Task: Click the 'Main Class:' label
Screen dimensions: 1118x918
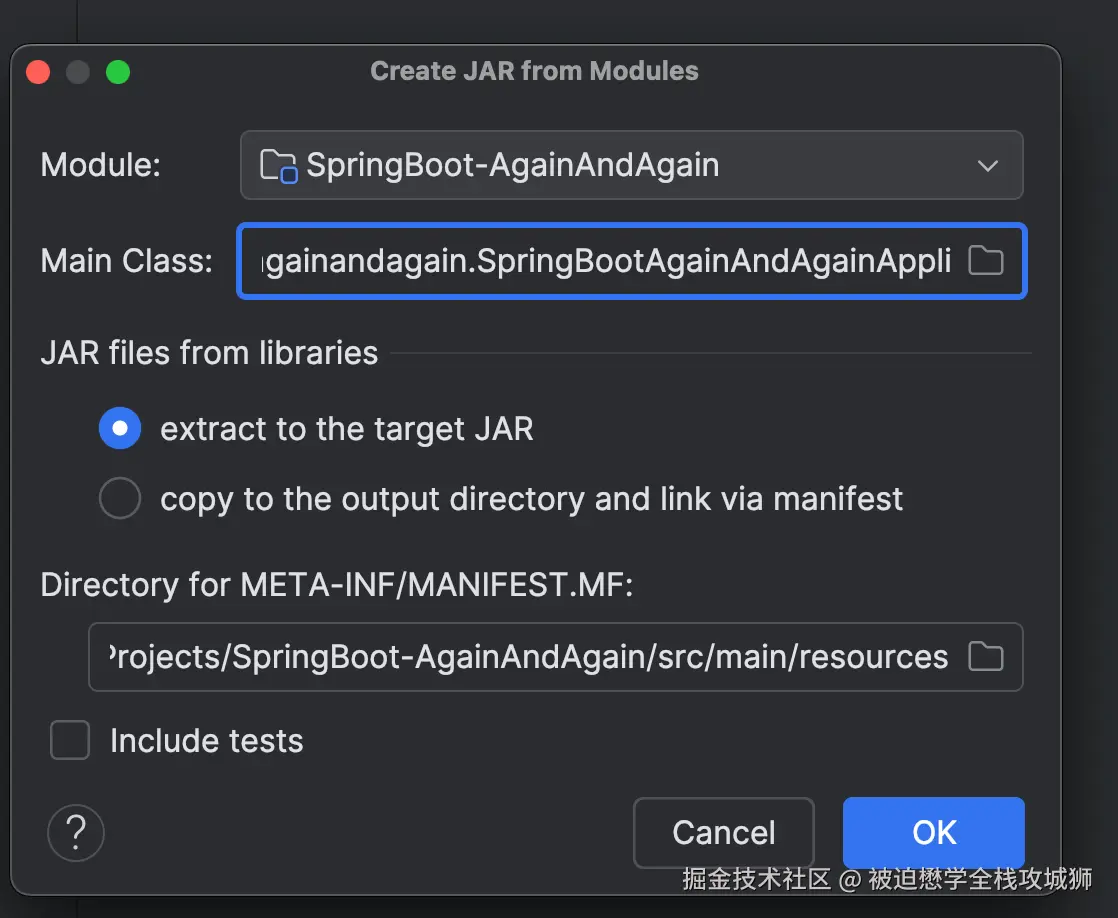Action: [x=127, y=261]
